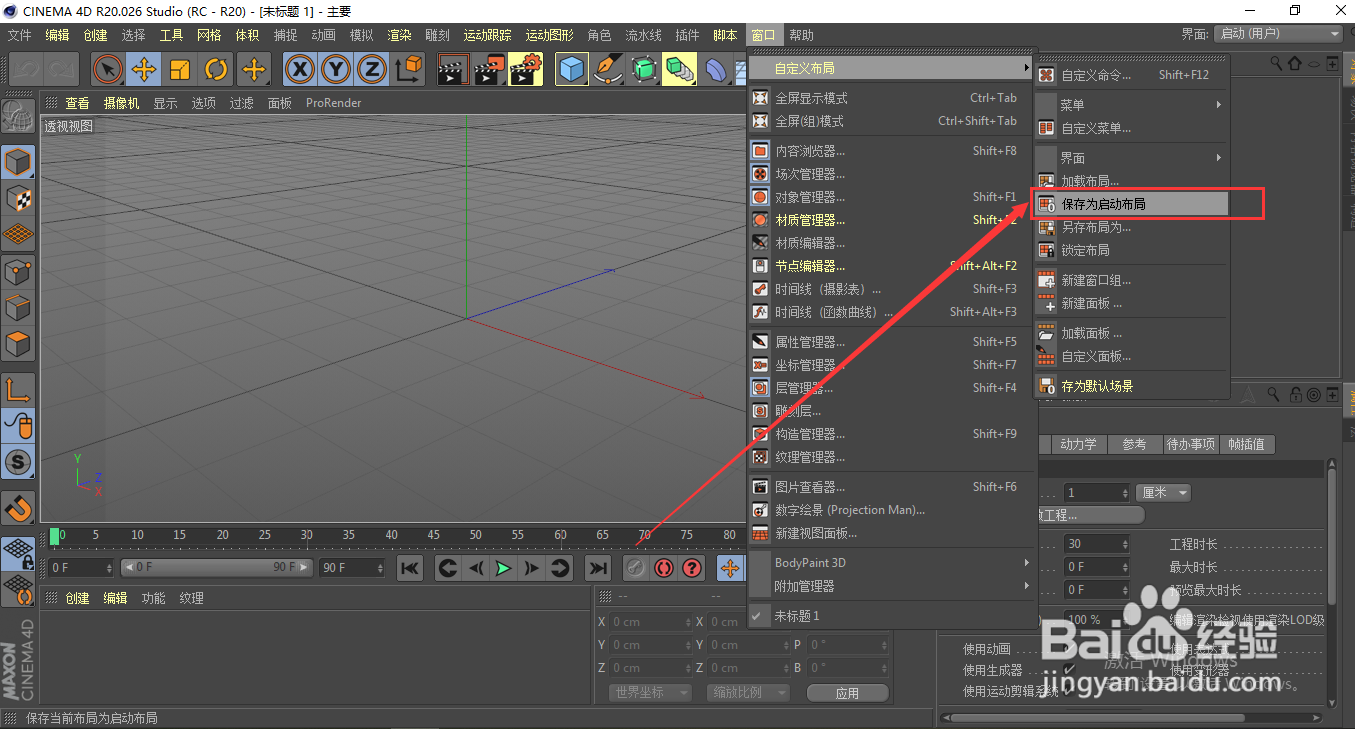Screen dimensions: 1355x729
Task: Click the Undo arrow icon
Action: coord(28,69)
